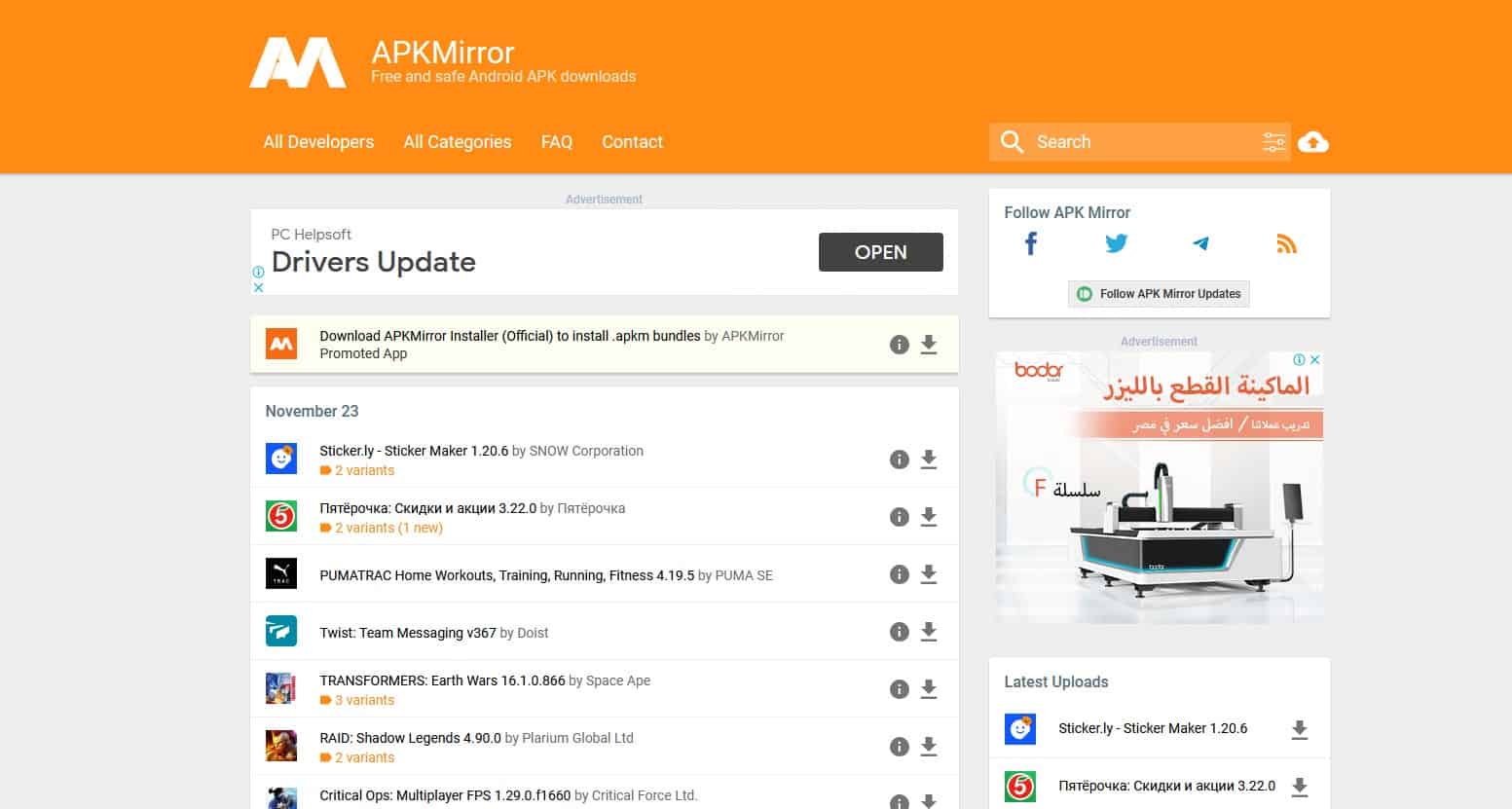Open APKMirror Telegram channel icon

[1200, 243]
